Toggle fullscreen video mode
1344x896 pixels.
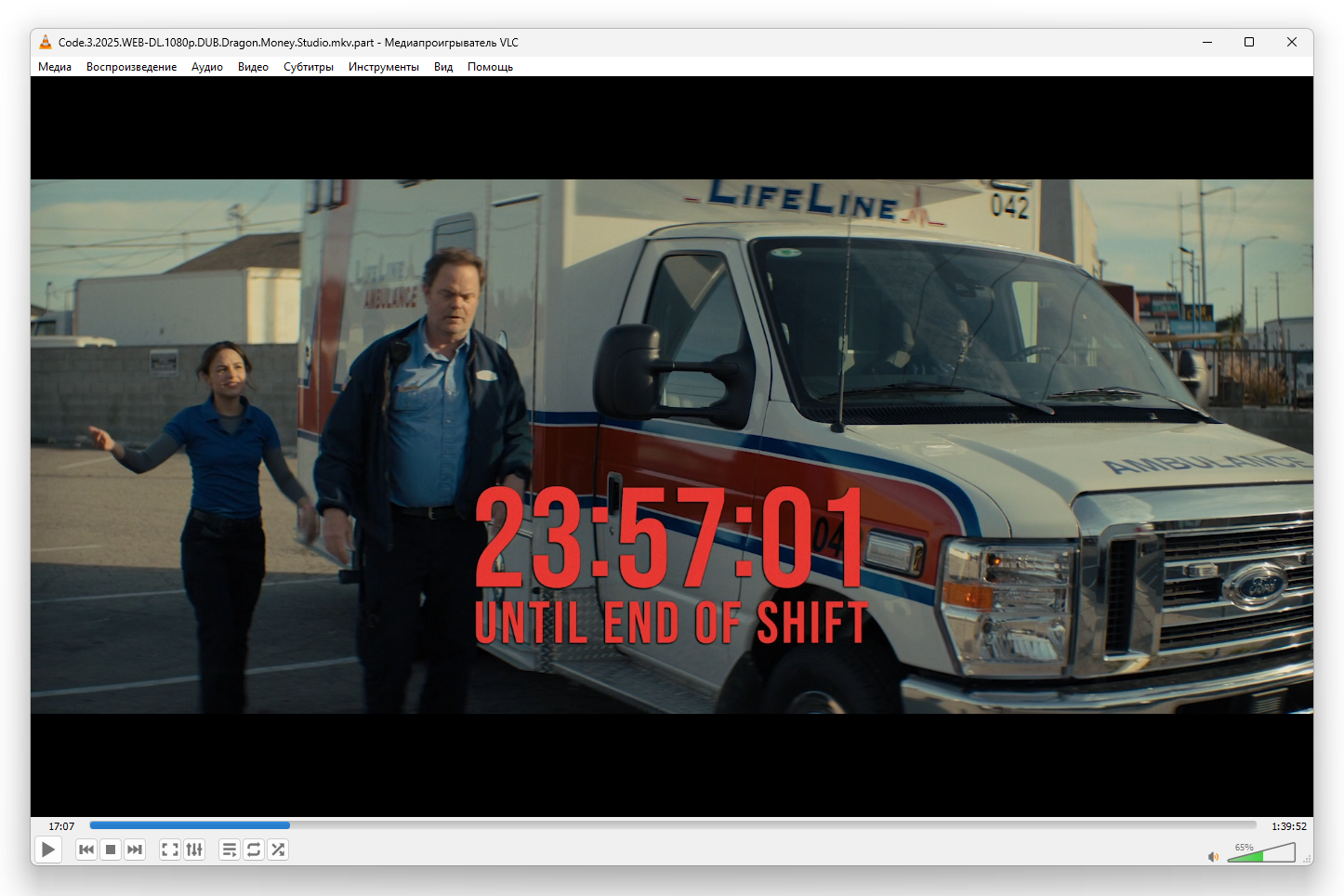pyautogui.click(x=170, y=850)
